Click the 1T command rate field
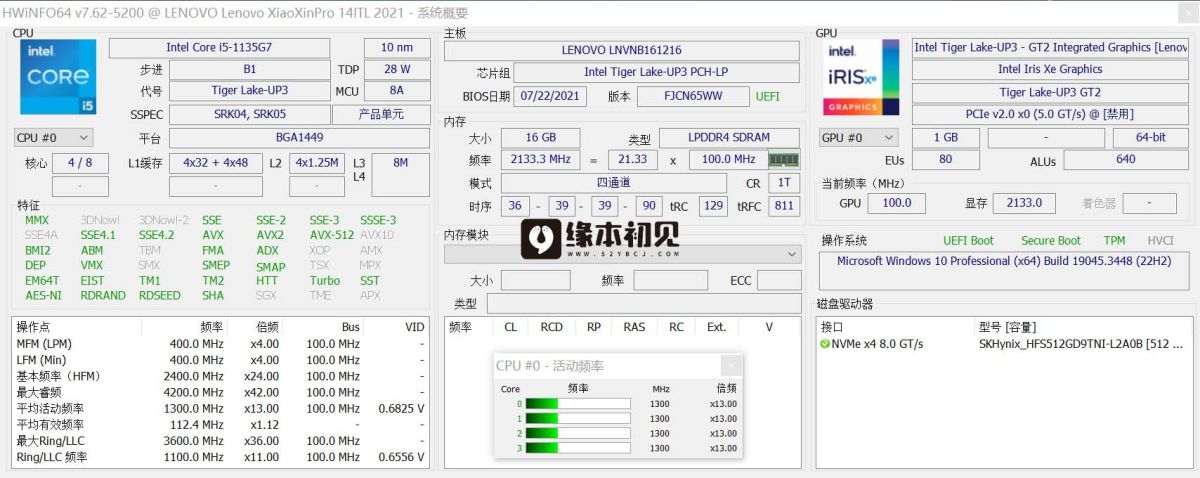This screenshot has width=1200, height=478. pyautogui.click(x=784, y=184)
